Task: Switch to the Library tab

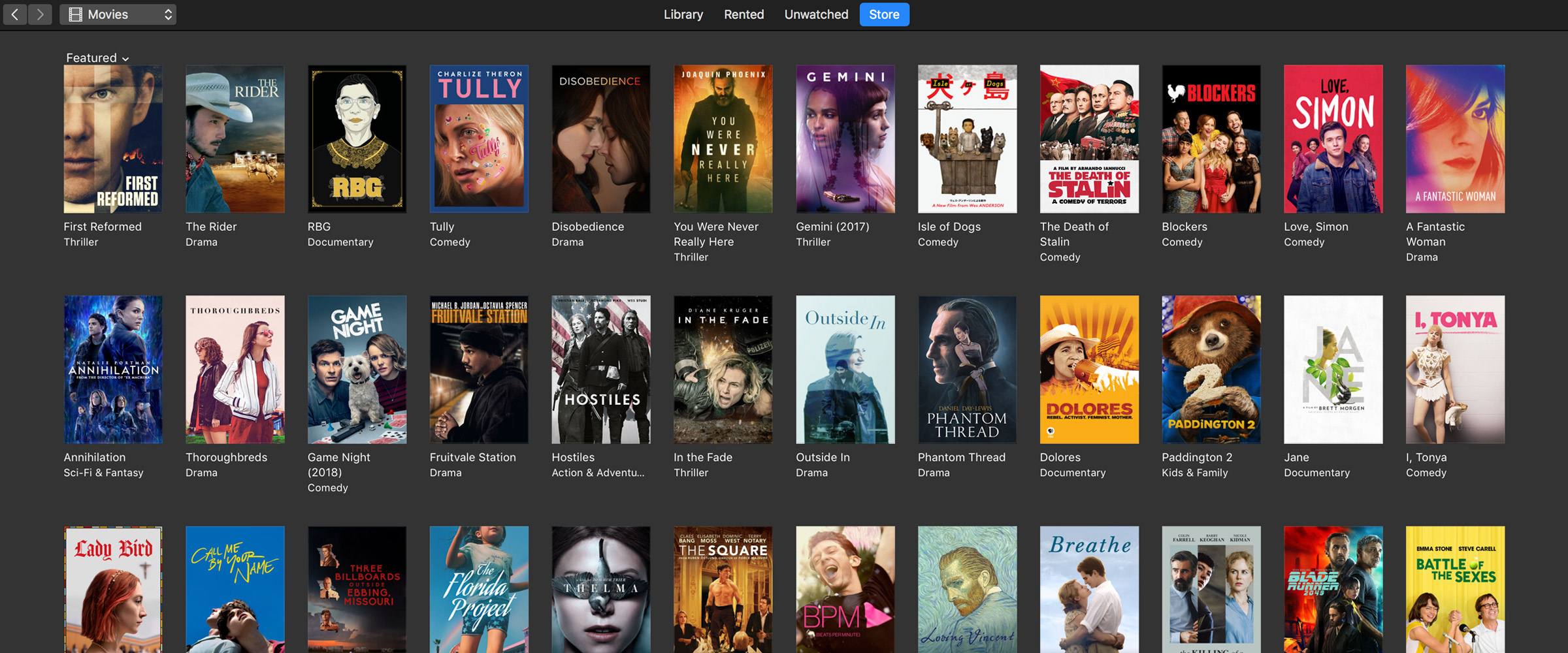Action: coord(683,14)
